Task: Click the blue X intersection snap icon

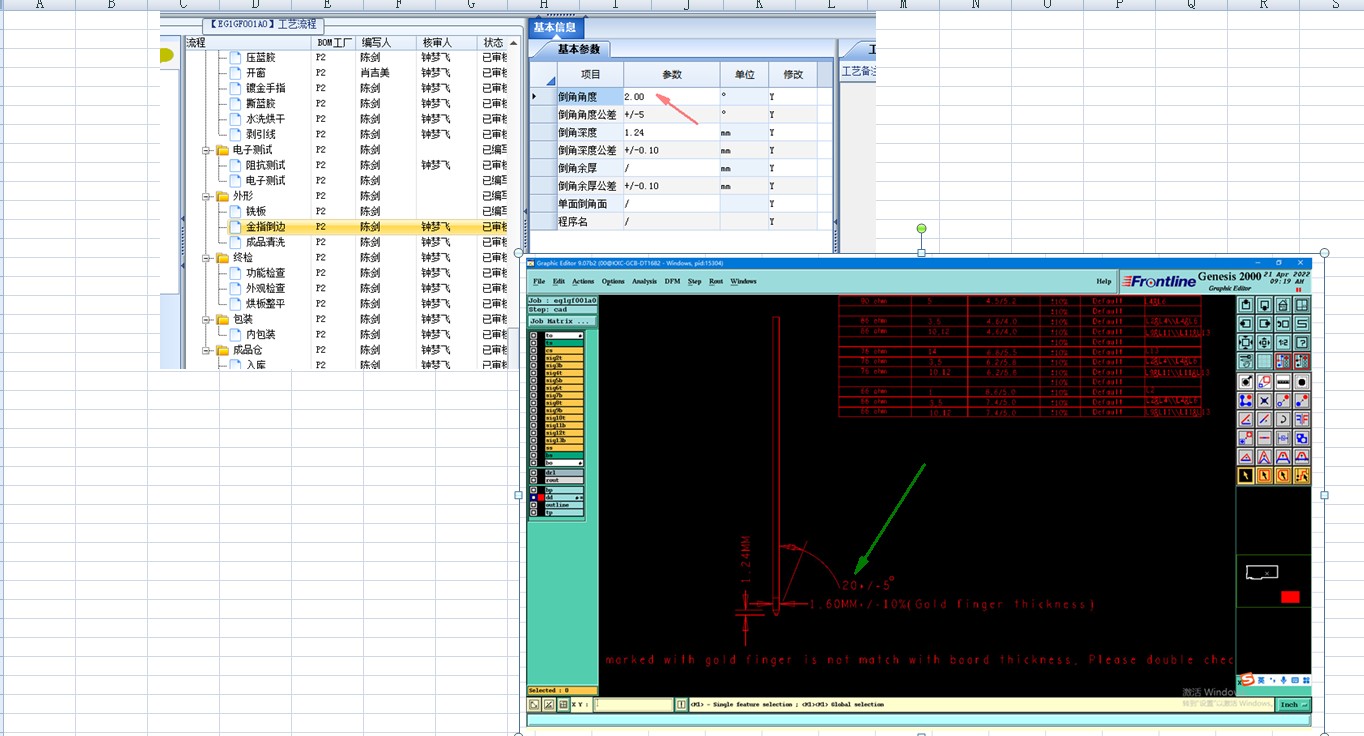Action: 1265,400
